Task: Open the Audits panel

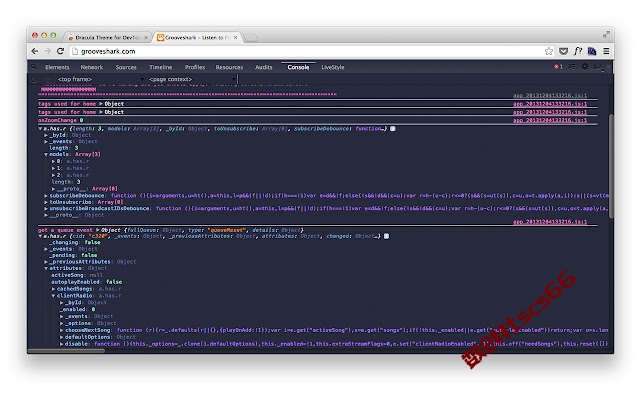Action: 264,67
